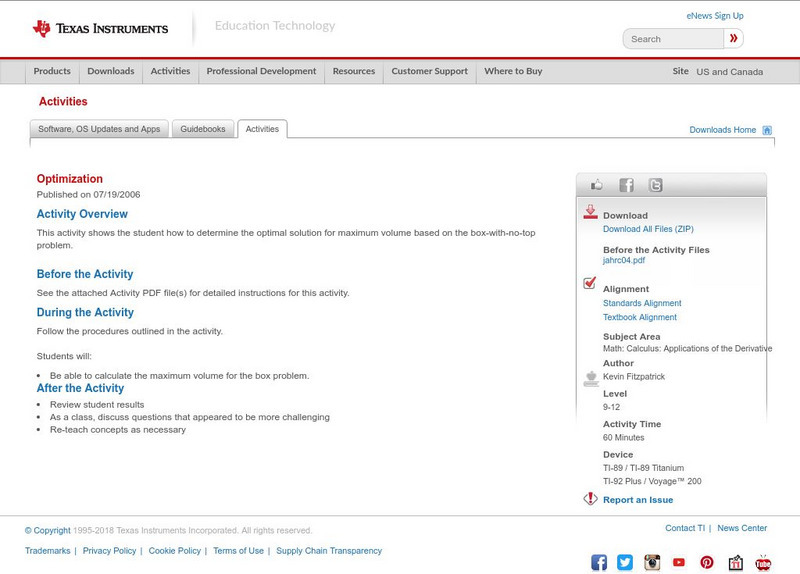Open the Terms of Use footer link
Image resolution: width=800 pixels, height=574 pixels.
238,551
